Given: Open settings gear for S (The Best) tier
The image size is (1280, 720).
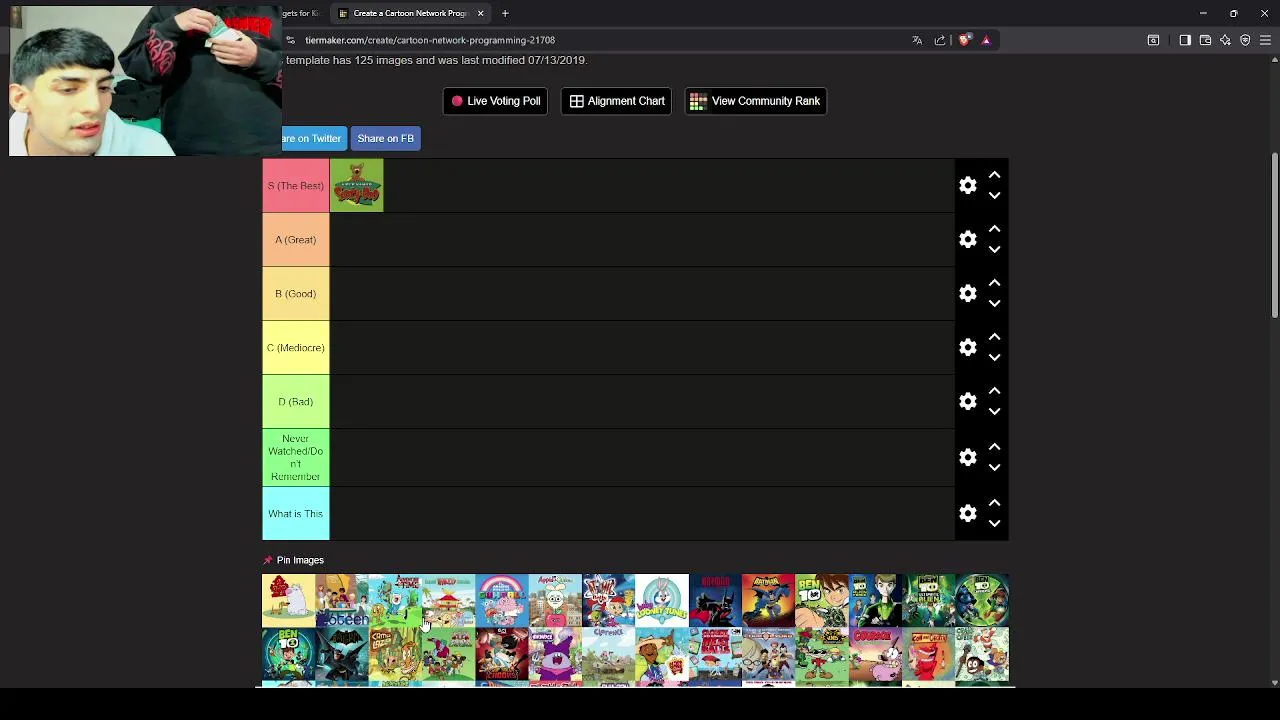Looking at the screenshot, I should click(x=967, y=186).
